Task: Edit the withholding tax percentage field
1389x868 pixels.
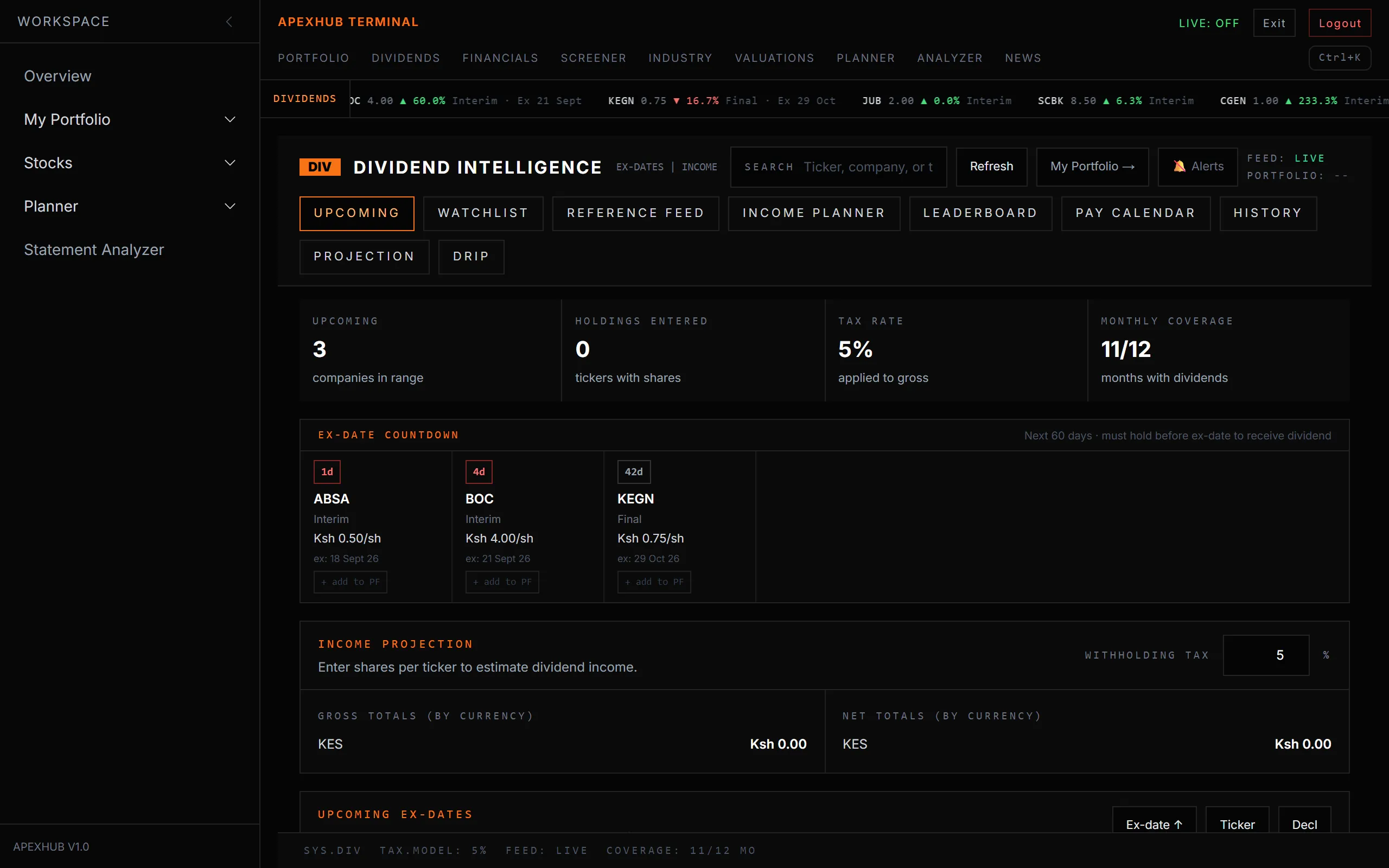Action: click(1266, 655)
